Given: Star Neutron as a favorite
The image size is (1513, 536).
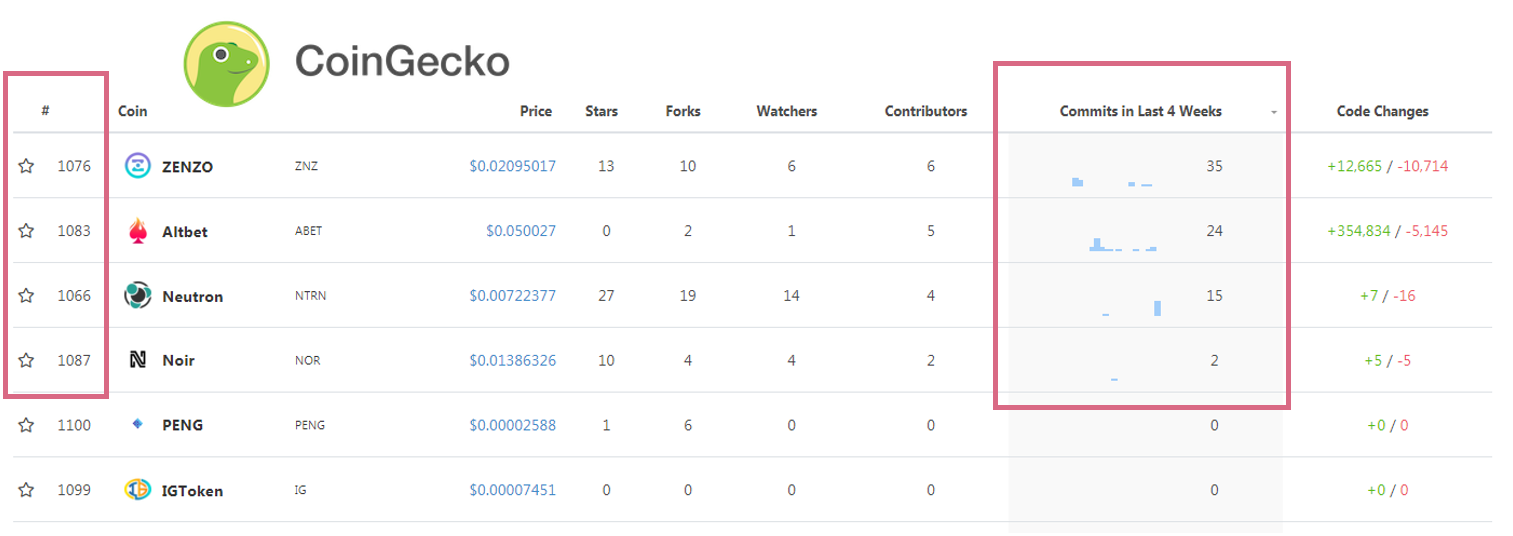Looking at the screenshot, I should pyautogui.click(x=27, y=296).
